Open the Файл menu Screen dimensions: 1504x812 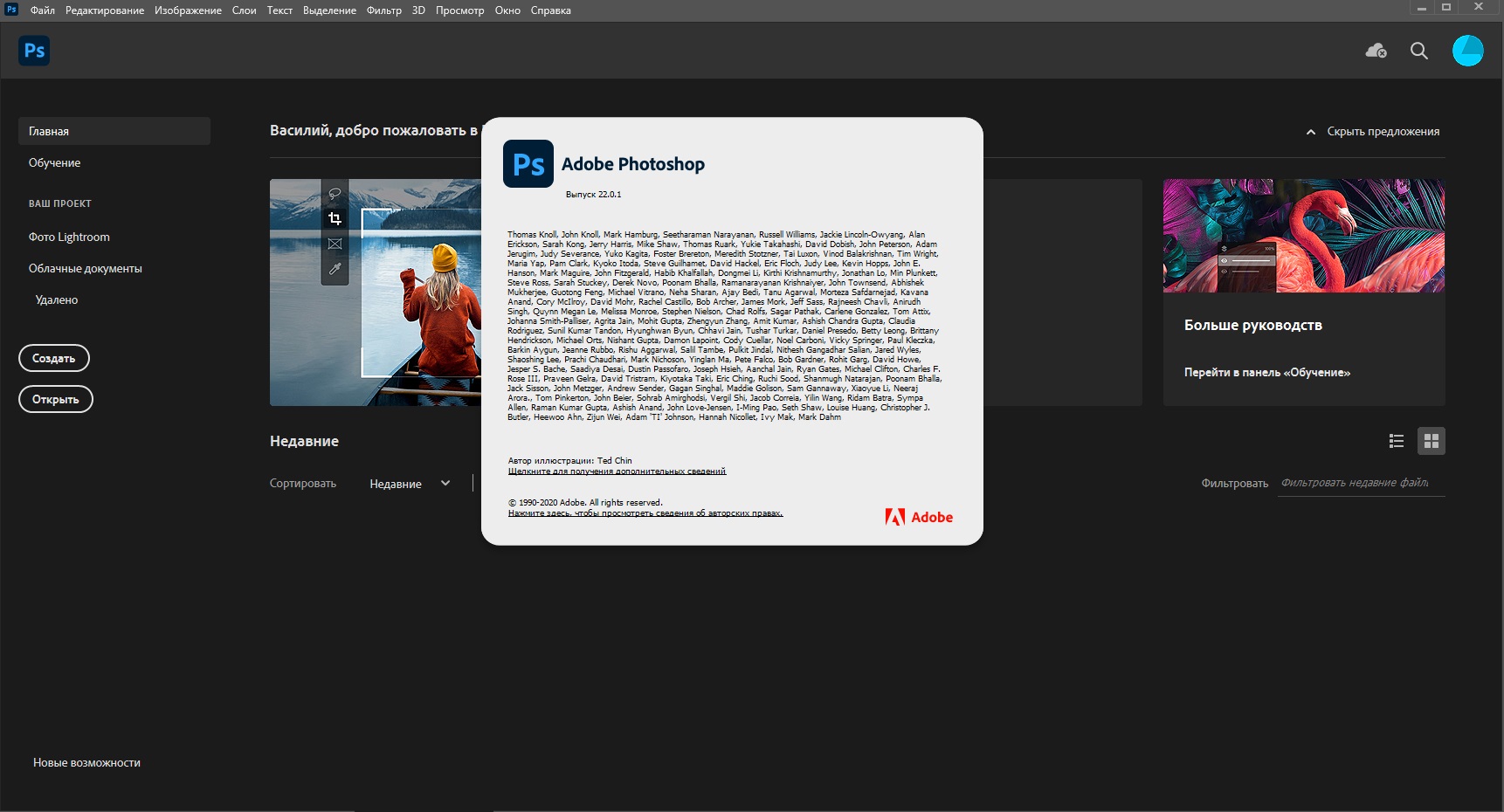43,10
